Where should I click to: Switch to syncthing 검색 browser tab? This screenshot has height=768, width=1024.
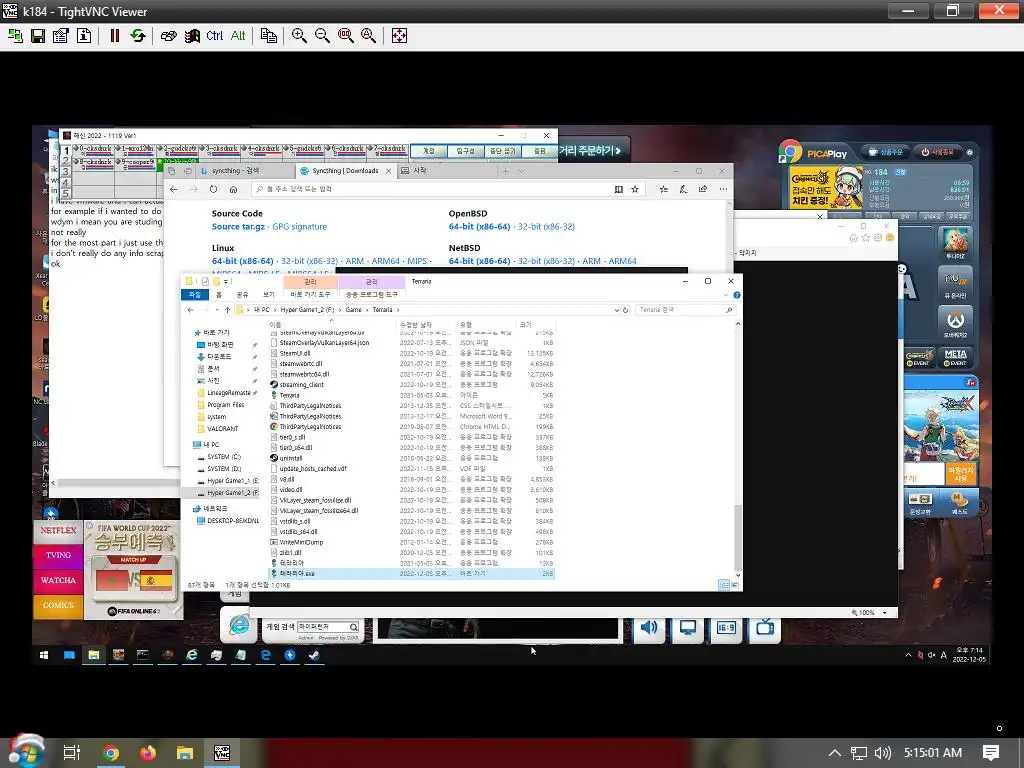point(235,171)
